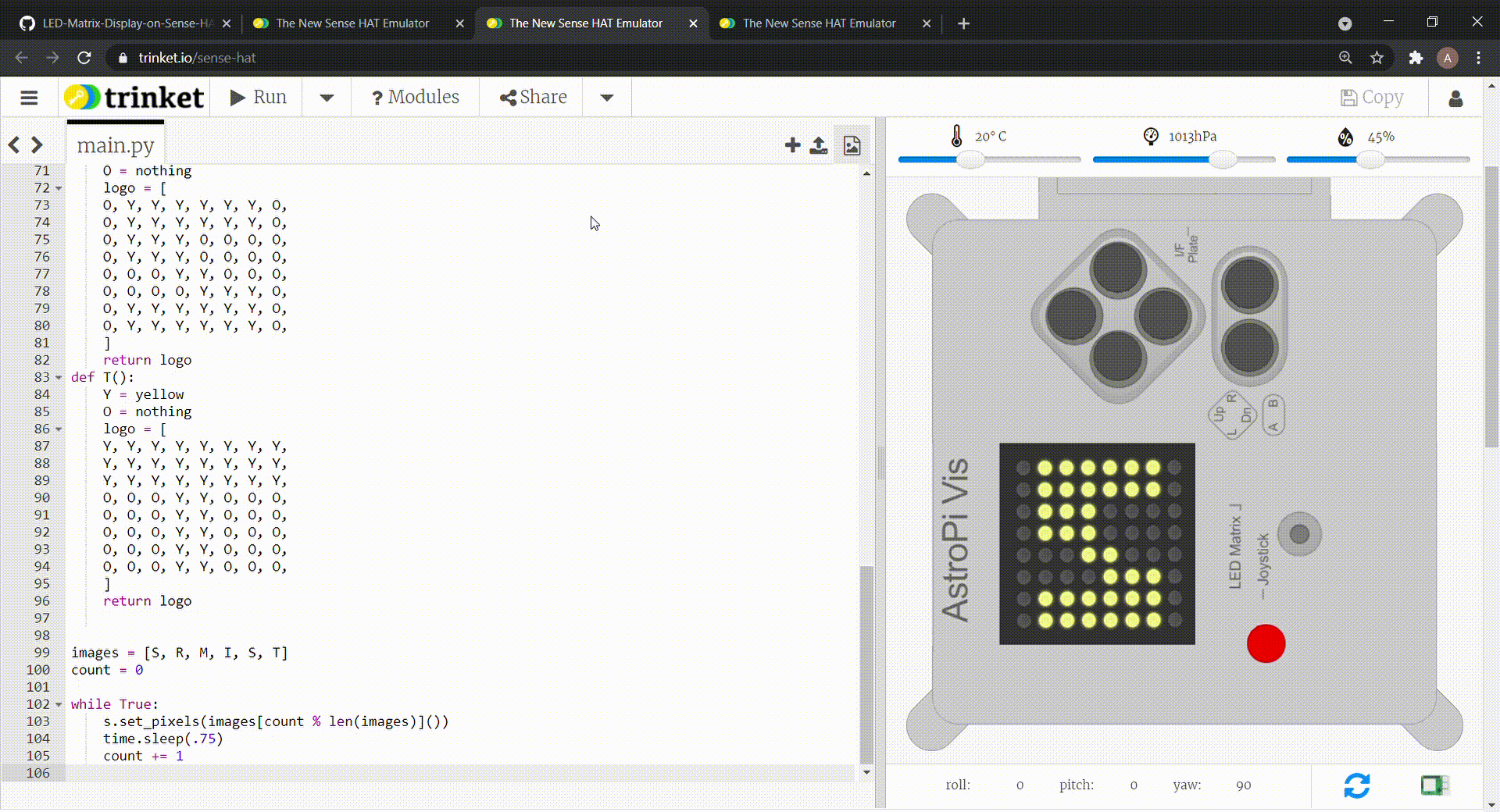Screen dimensions: 1500x812
Task: Expand the dropdown beside the Share button
Action: coord(606,98)
